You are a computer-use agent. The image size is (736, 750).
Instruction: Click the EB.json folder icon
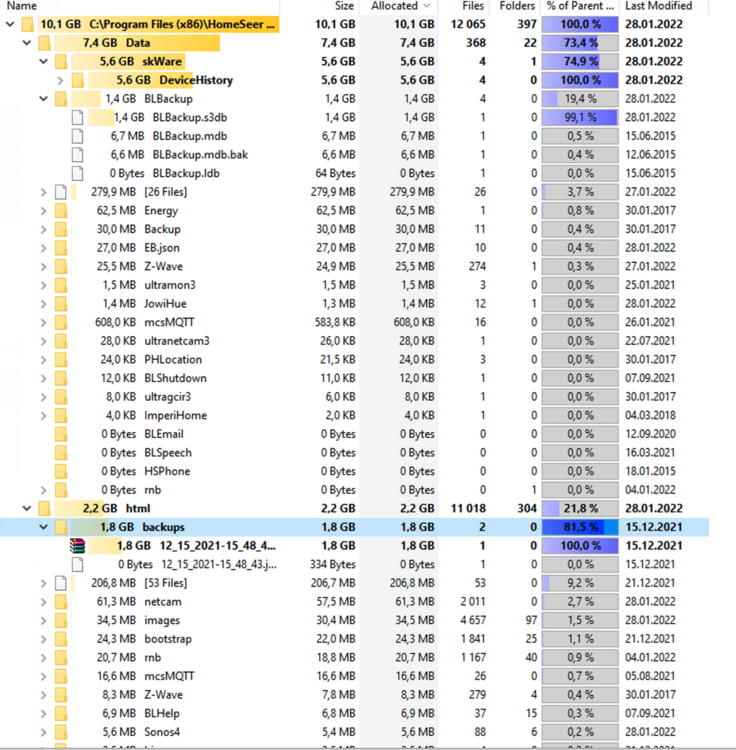[x=61, y=248]
